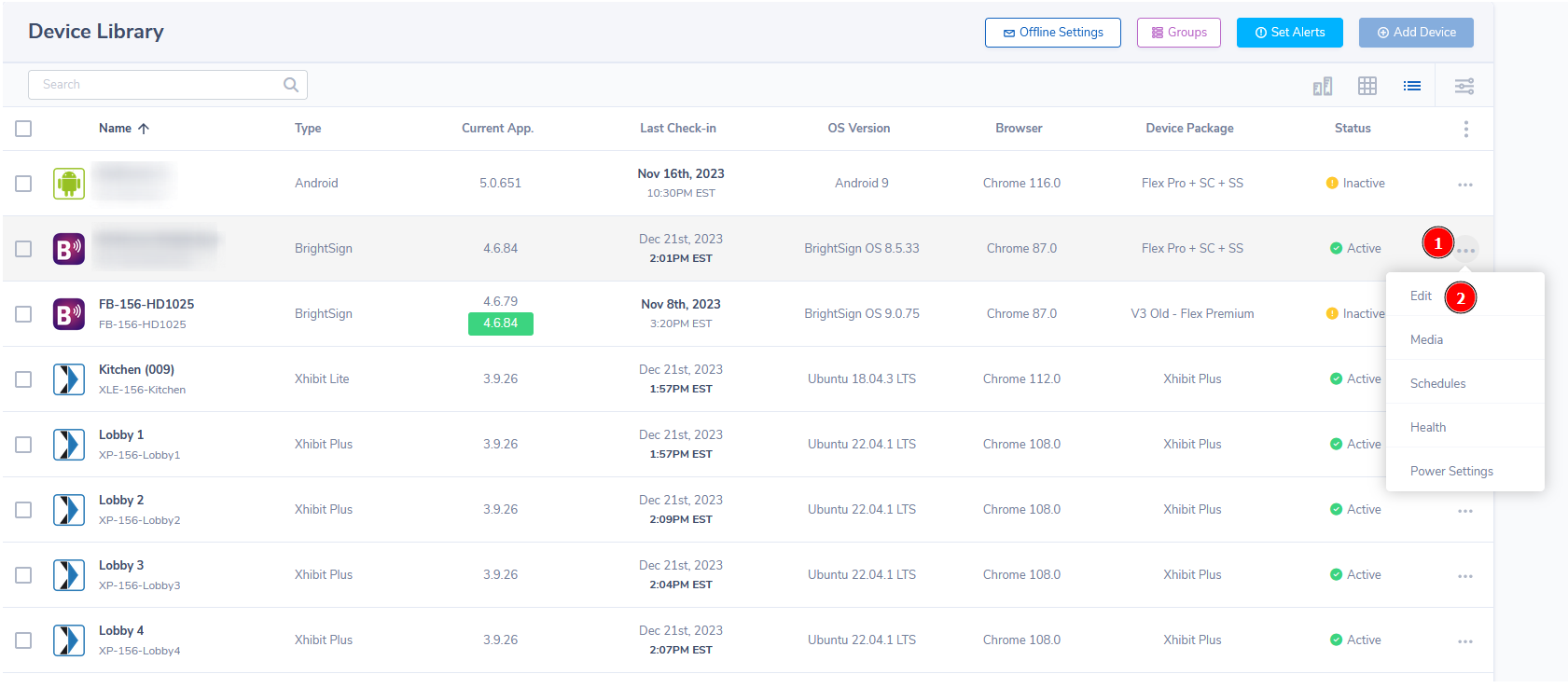This screenshot has width=1568, height=688.
Task: Switch to list view icon
Action: click(1412, 86)
